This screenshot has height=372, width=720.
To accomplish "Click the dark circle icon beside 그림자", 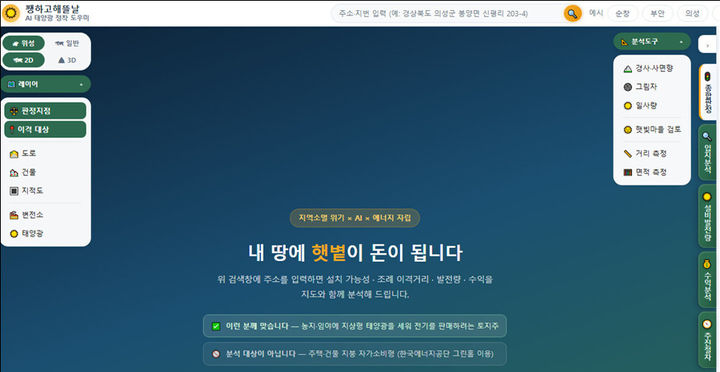I will tap(628, 87).
